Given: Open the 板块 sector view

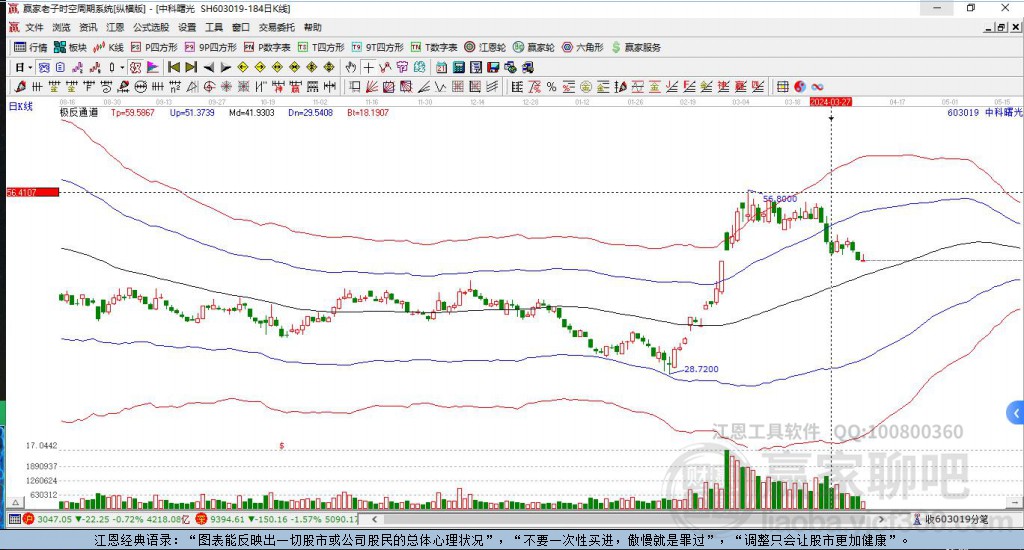Looking at the screenshot, I should (71, 47).
